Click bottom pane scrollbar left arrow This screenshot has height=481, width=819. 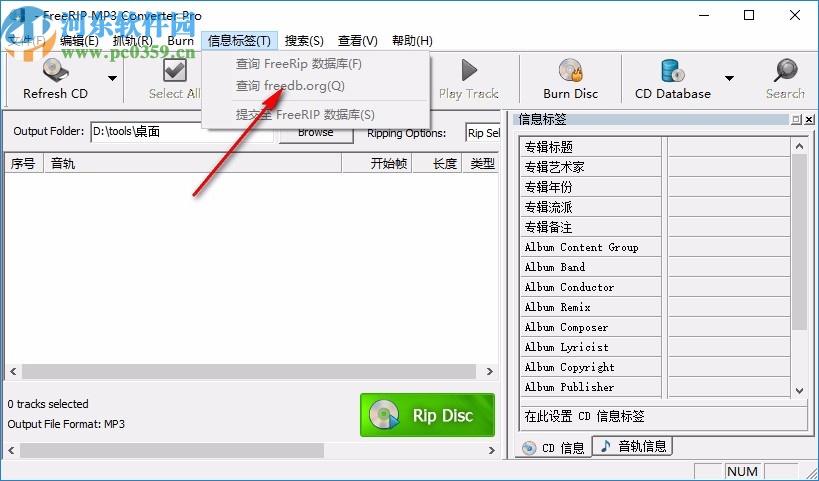tap(11, 450)
